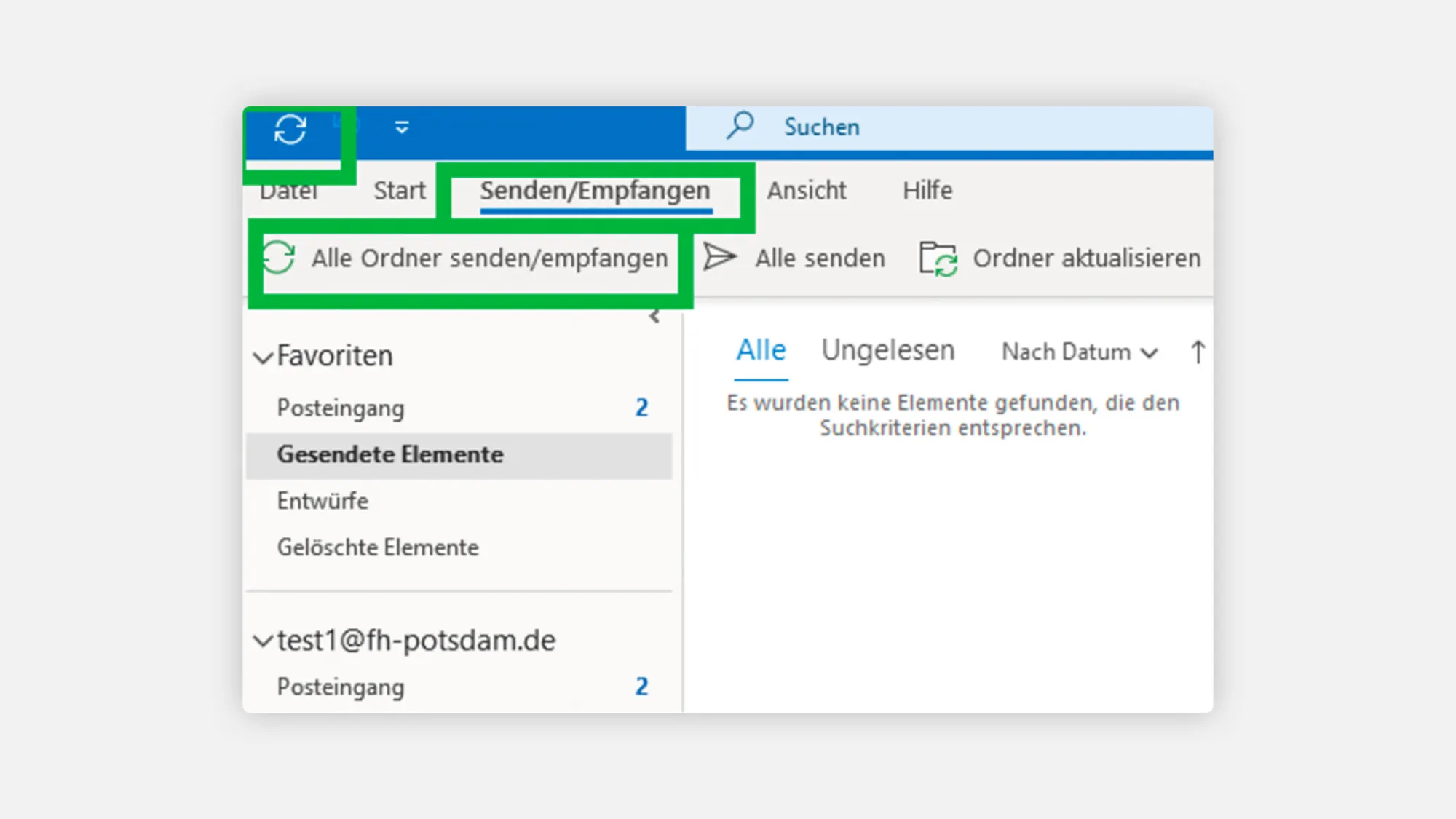Click the magnifier search icon
Image resolution: width=1456 pixels, height=819 pixels.
(740, 126)
